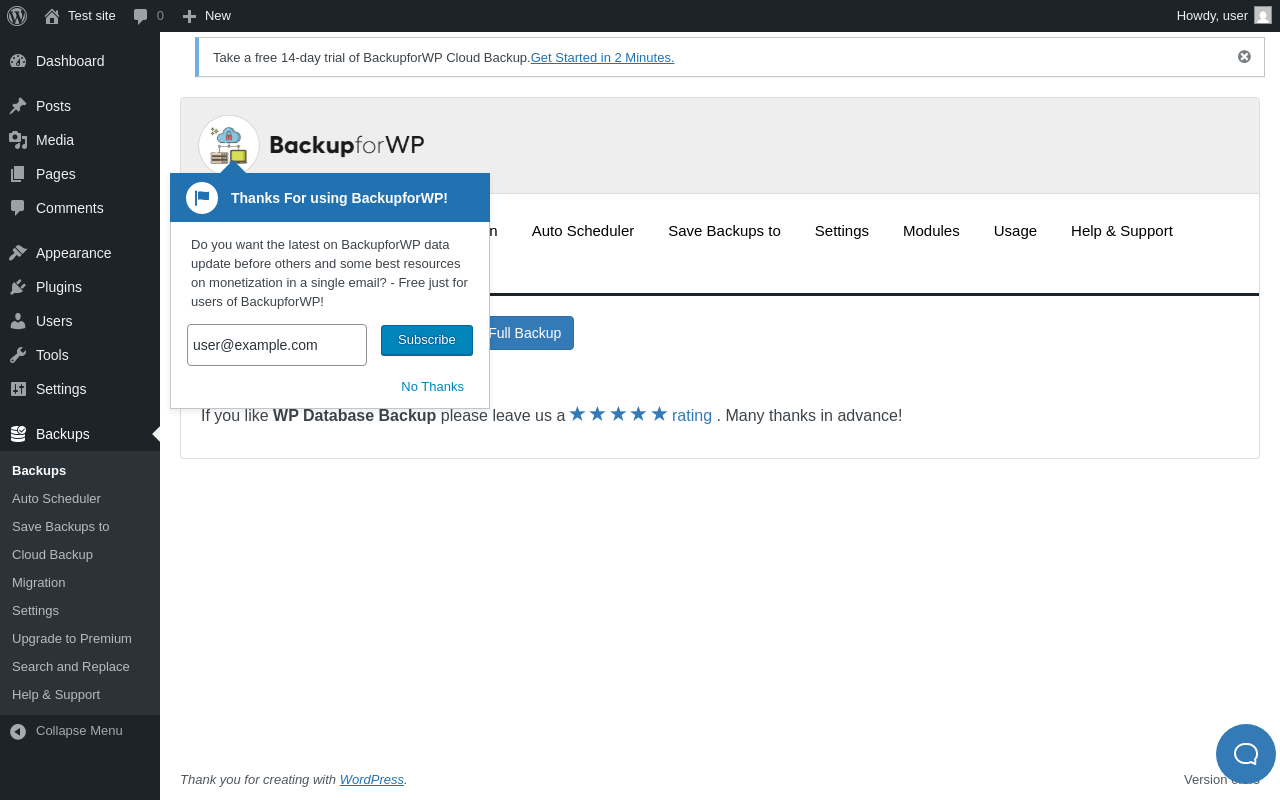The height and width of the screenshot is (800, 1280).
Task: Open the Test site home icon
Action: pos(52,16)
